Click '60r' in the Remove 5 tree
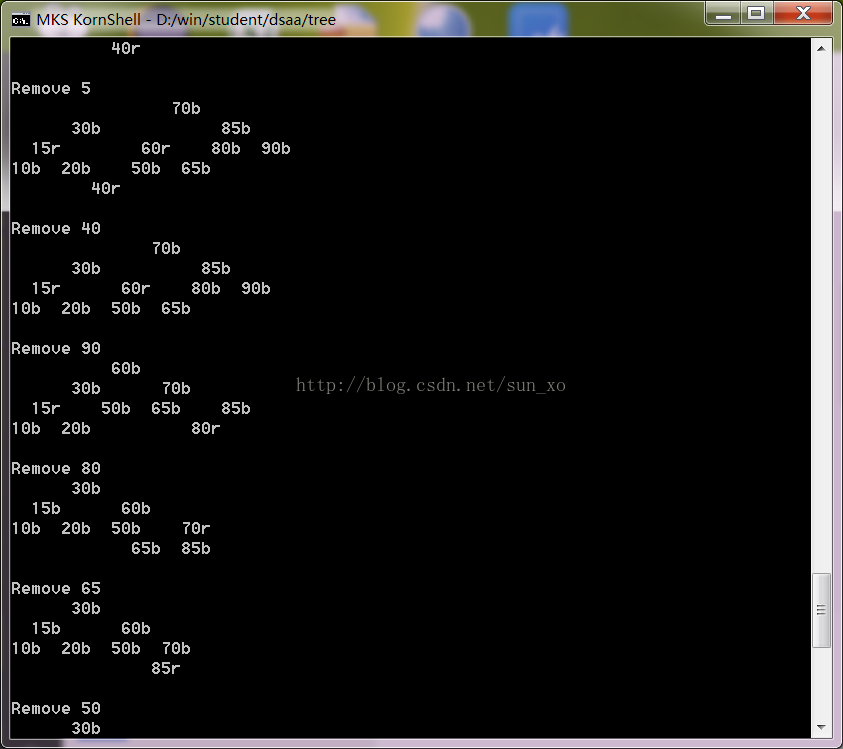 coord(156,148)
